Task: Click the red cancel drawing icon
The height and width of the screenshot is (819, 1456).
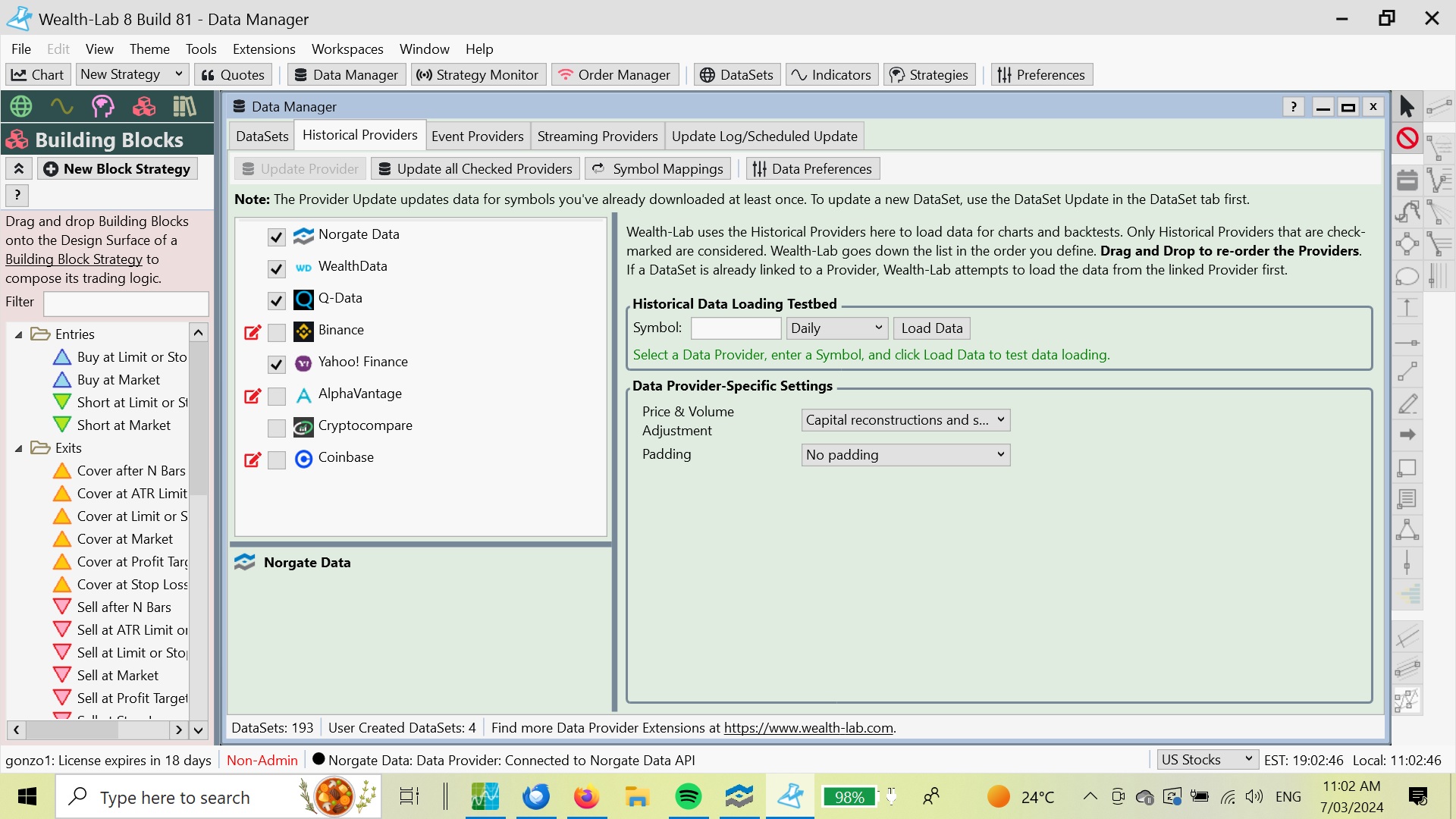Action: tap(1407, 138)
